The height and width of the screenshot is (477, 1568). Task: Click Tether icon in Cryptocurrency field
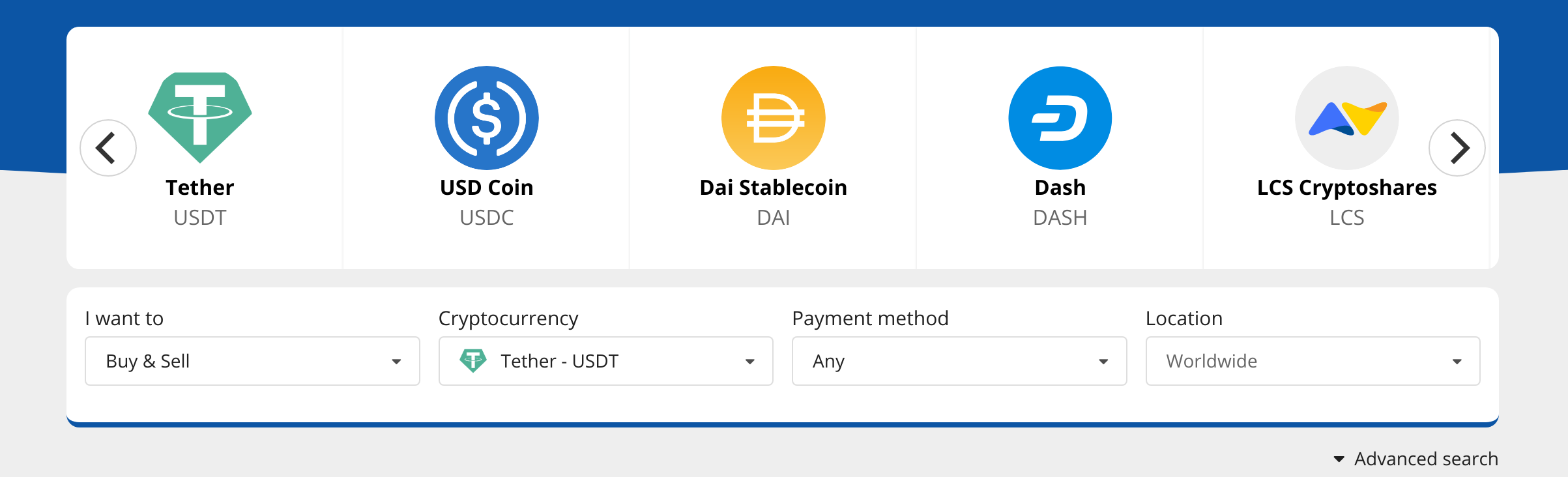tap(473, 360)
